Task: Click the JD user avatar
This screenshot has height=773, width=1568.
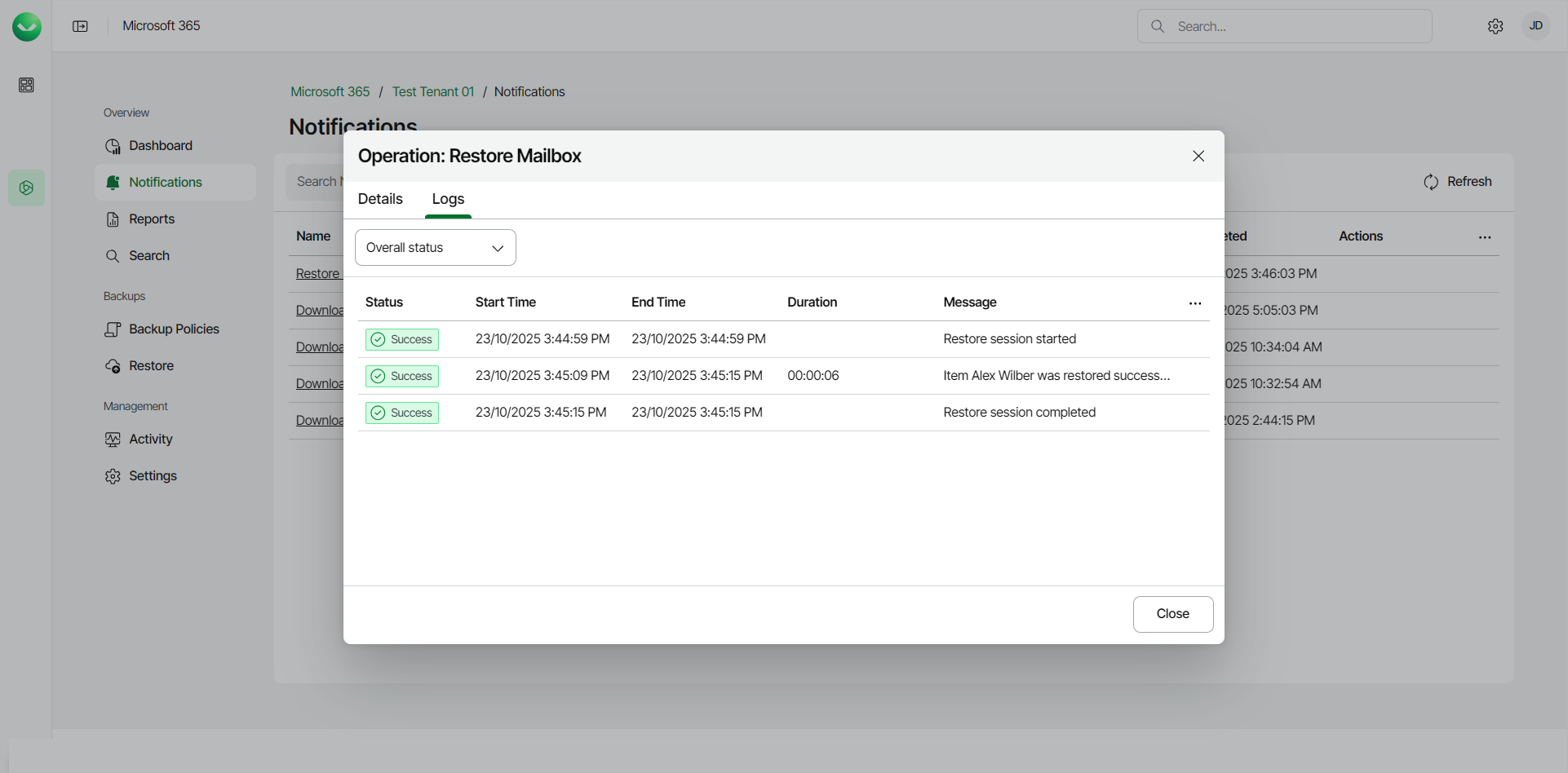Action: coord(1535,26)
